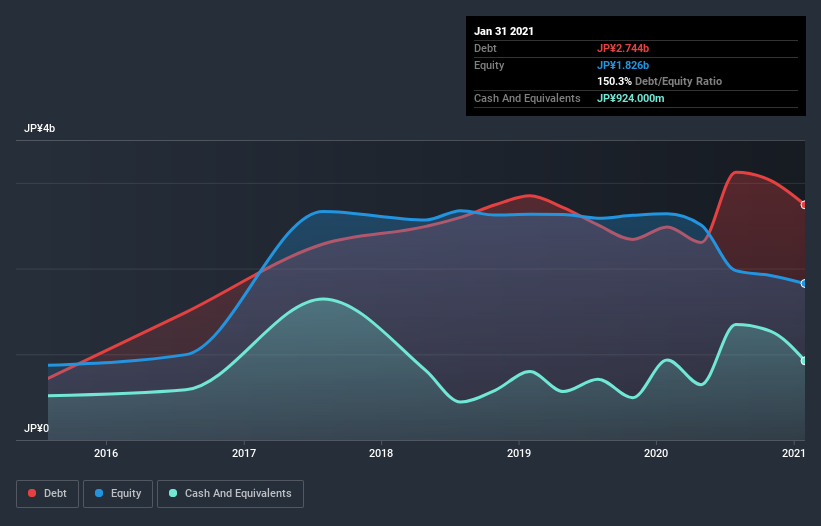Click the JP¥4b axis label

point(39,128)
